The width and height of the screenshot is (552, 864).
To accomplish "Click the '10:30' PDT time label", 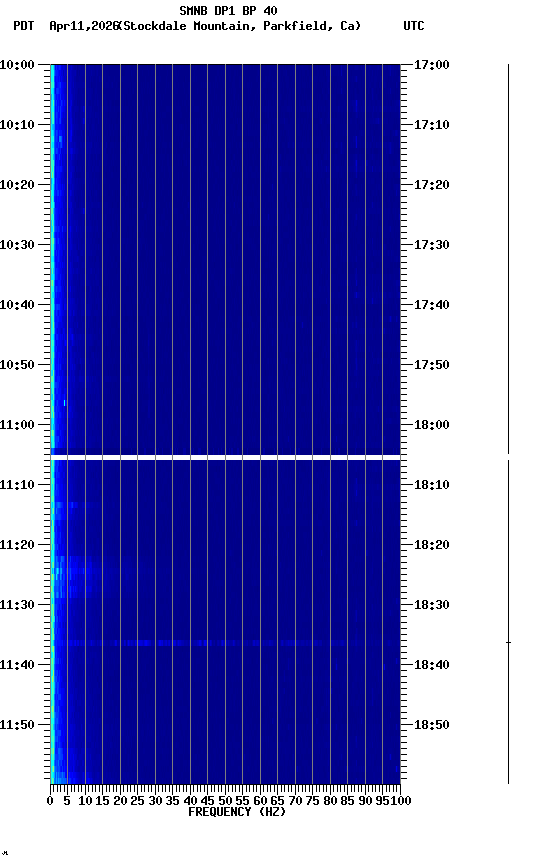I will tap(17, 245).
